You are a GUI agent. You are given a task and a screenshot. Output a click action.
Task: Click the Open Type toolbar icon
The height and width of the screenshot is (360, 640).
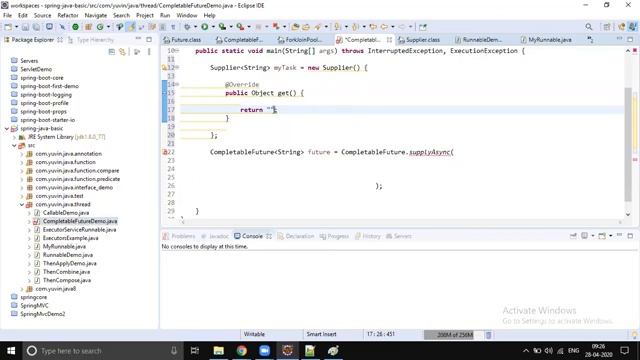pyautogui.click(x=295, y=27)
